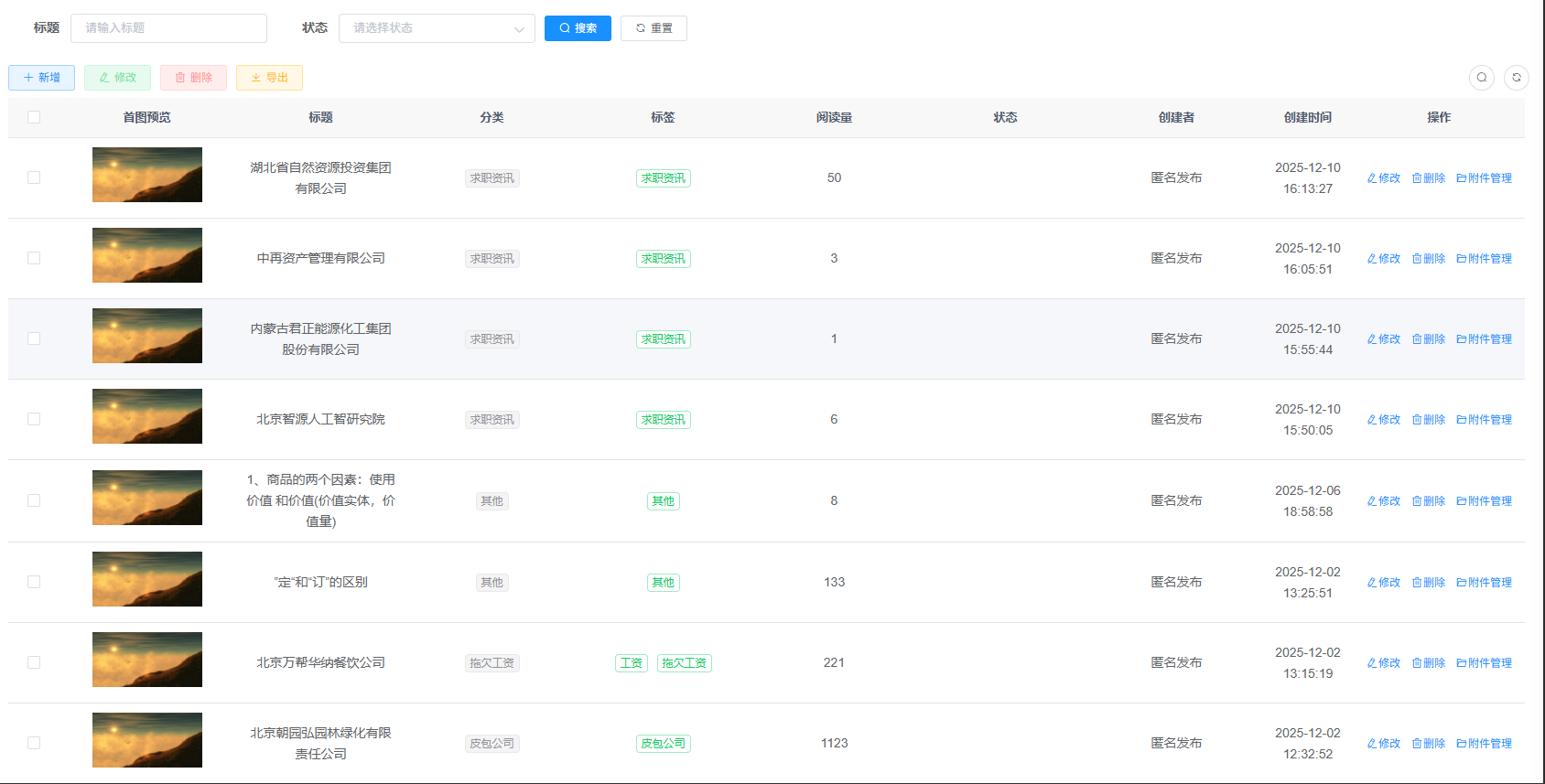Screen dimensions: 1545x784
Task: Edit the 北京万帮华纳餐饮公司 row
Action: 1384,663
